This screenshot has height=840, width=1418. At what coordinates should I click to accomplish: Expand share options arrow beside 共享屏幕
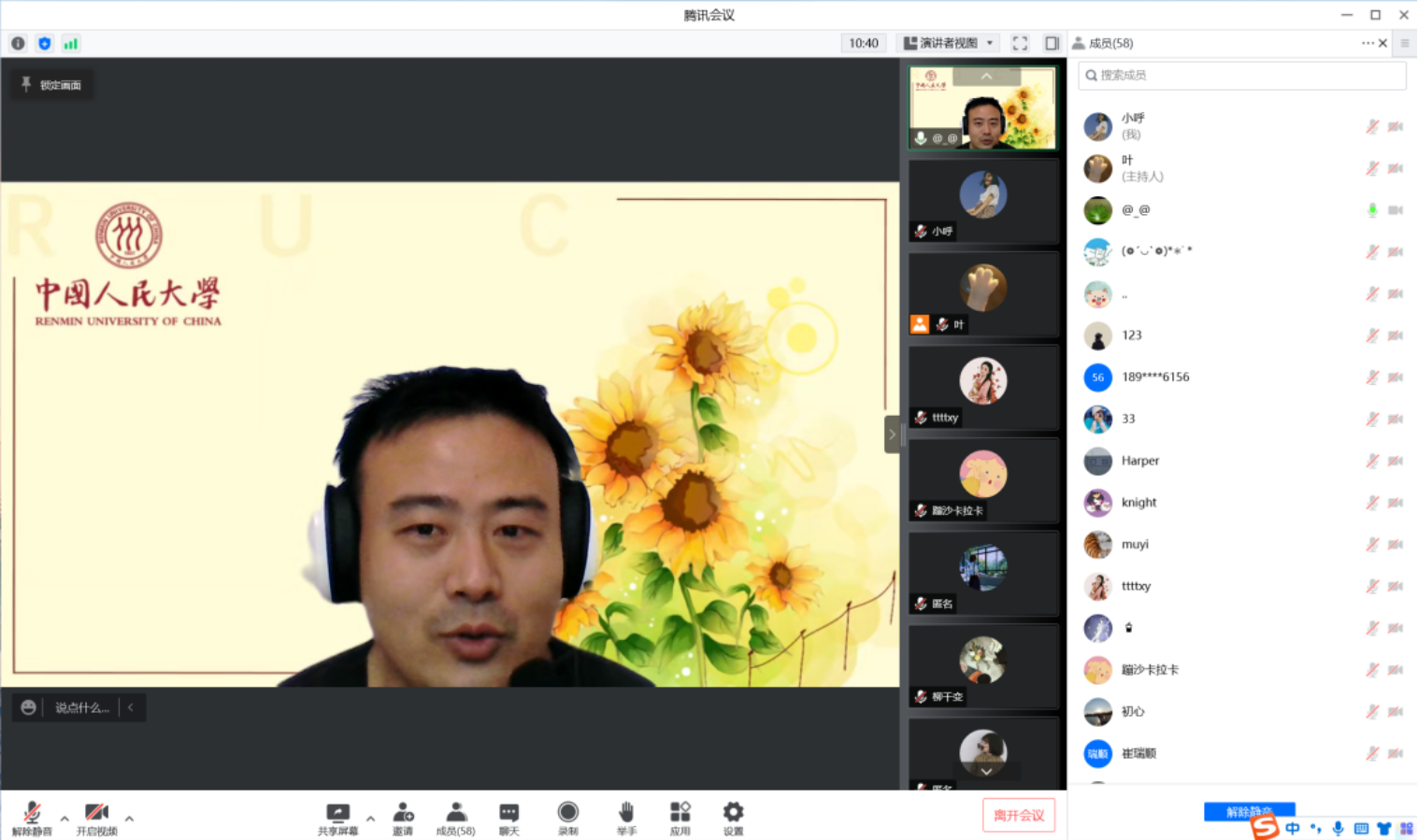point(370,819)
